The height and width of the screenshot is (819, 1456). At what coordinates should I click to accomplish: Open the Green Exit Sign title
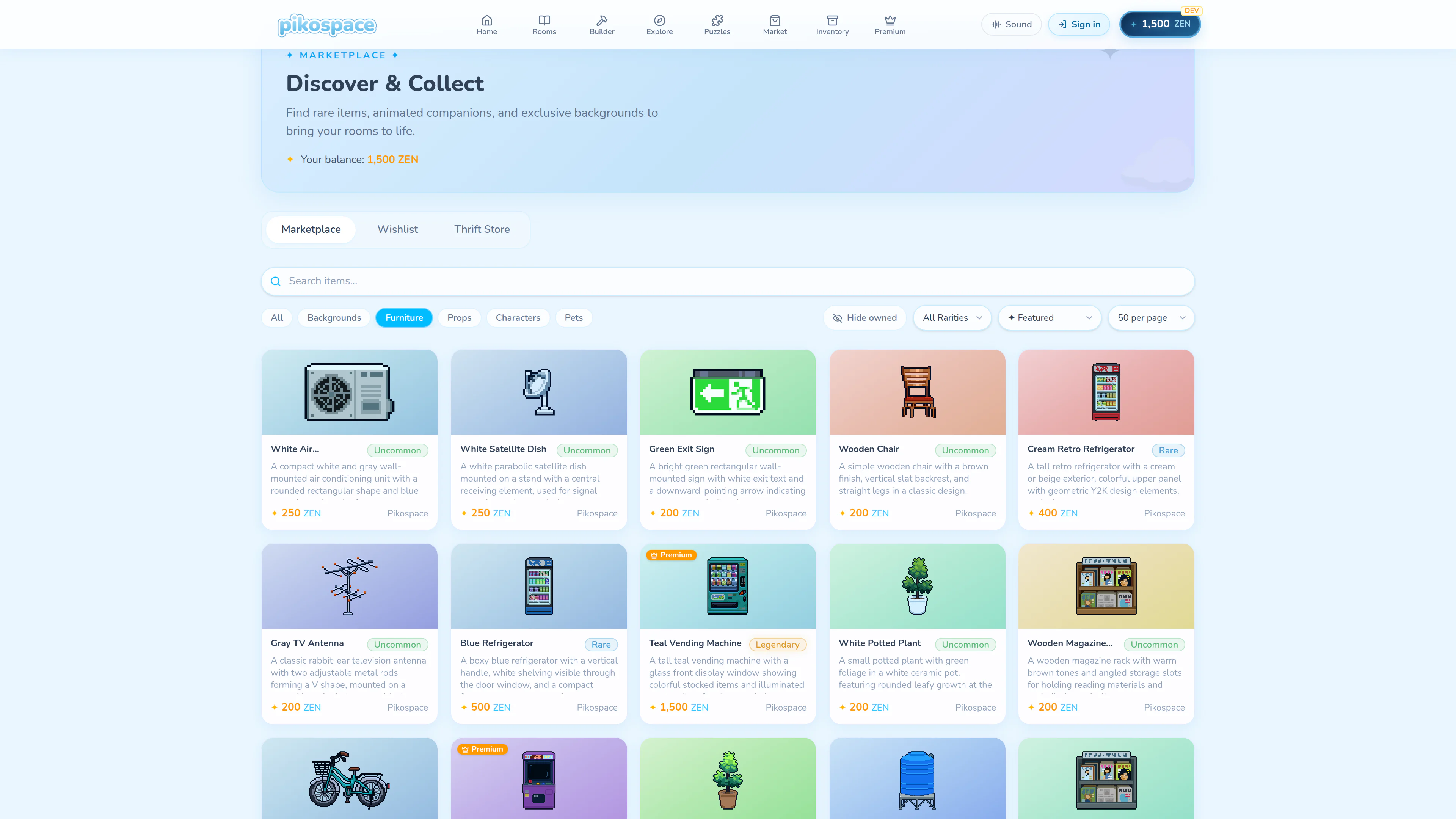click(x=682, y=449)
